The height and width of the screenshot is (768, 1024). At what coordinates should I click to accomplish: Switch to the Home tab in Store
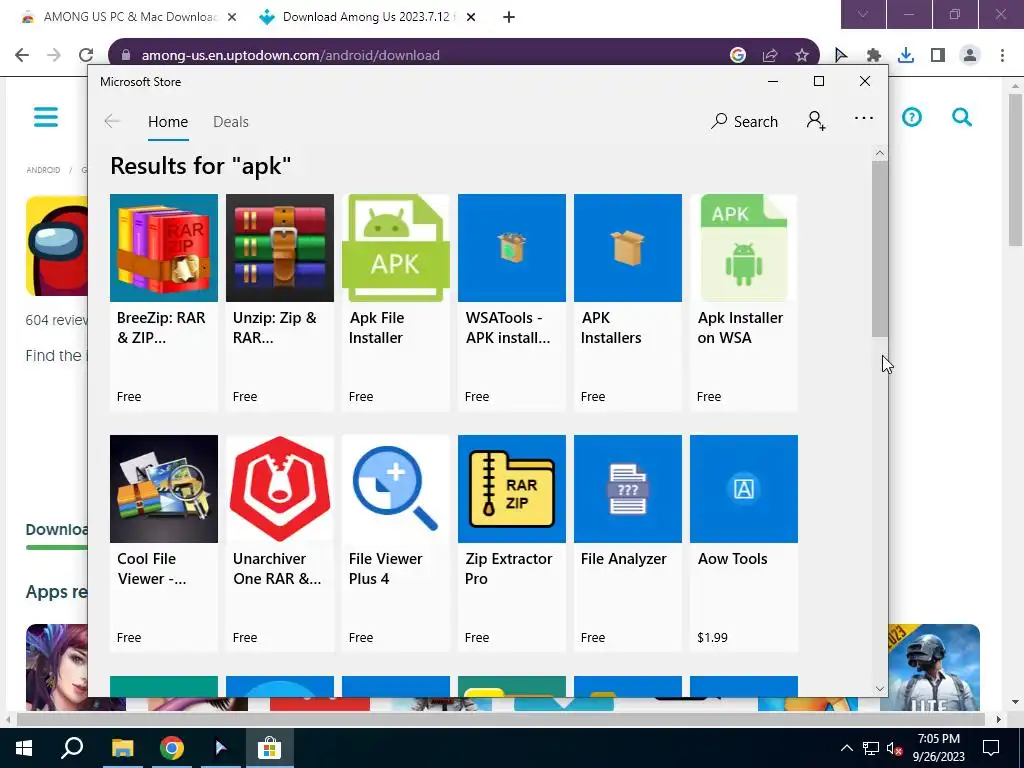point(168,122)
